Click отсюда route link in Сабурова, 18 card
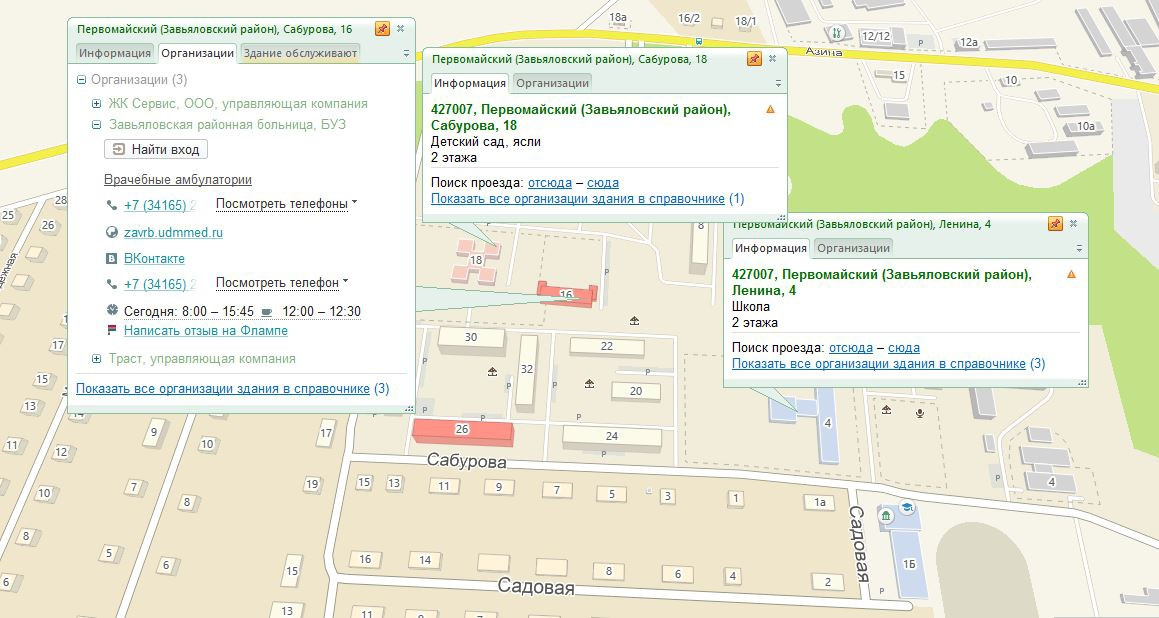The image size is (1159, 618). coord(550,183)
